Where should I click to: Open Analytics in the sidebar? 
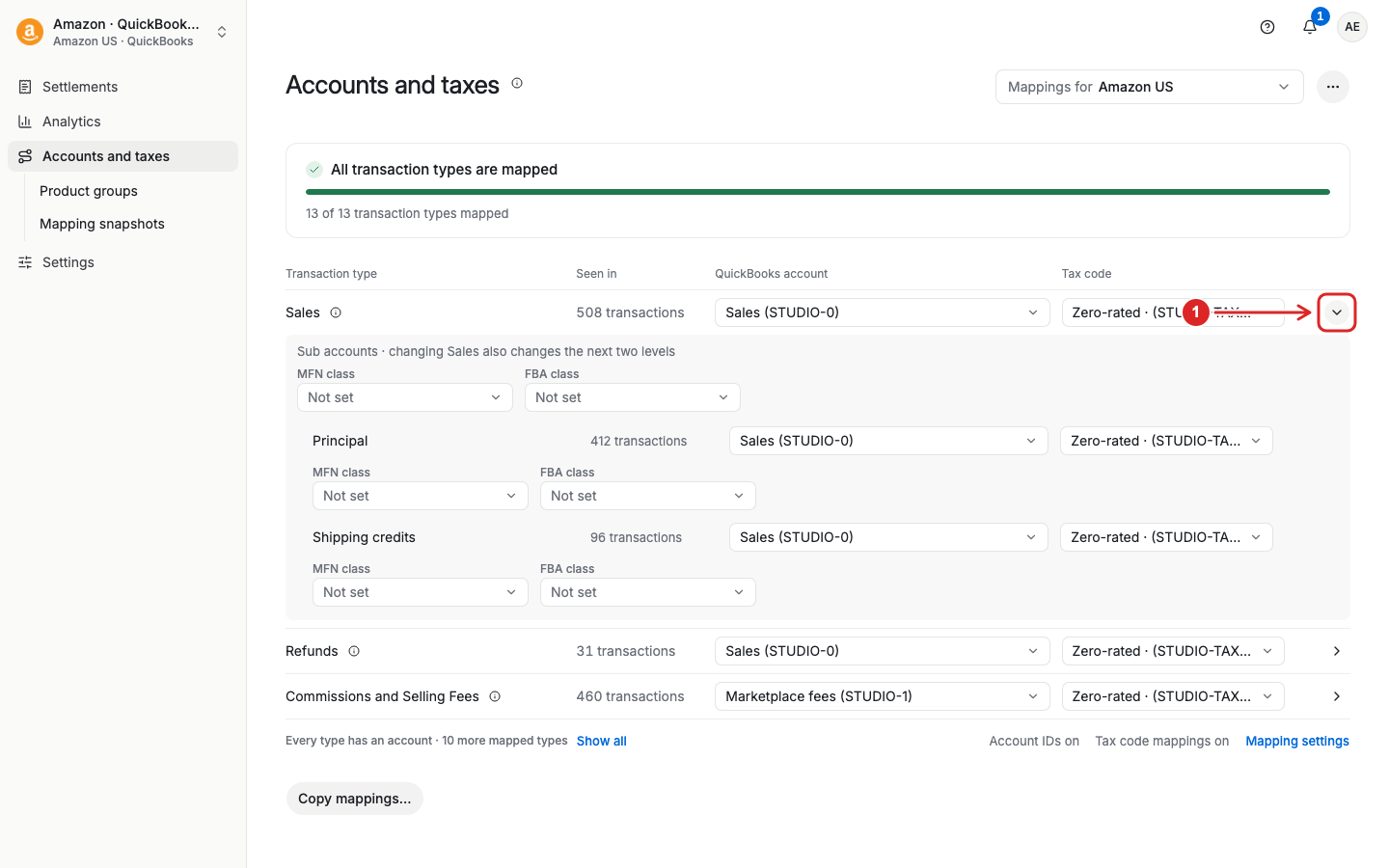coord(123,122)
